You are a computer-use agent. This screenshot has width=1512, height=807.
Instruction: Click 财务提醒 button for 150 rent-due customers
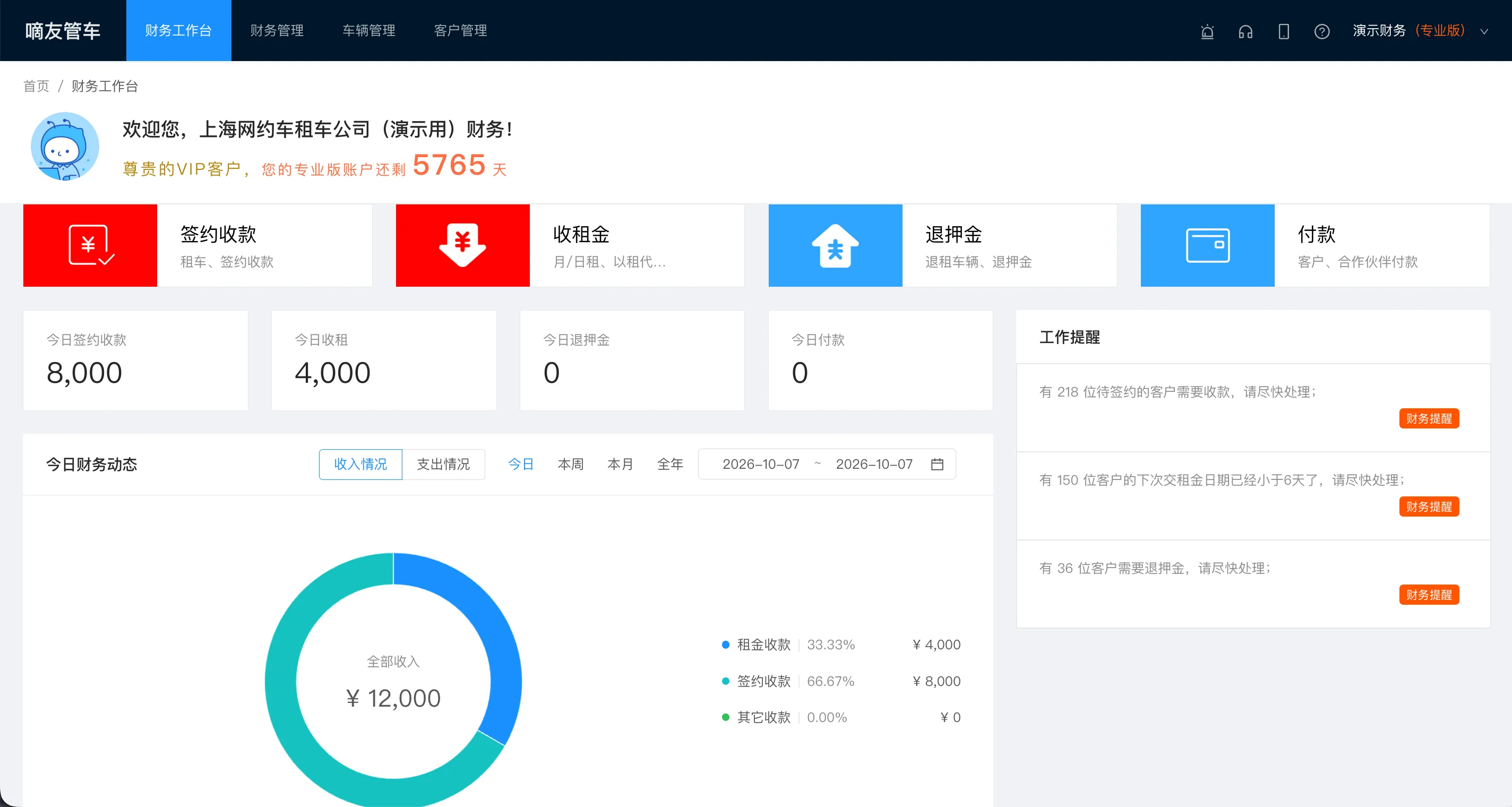(x=1429, y=506)
